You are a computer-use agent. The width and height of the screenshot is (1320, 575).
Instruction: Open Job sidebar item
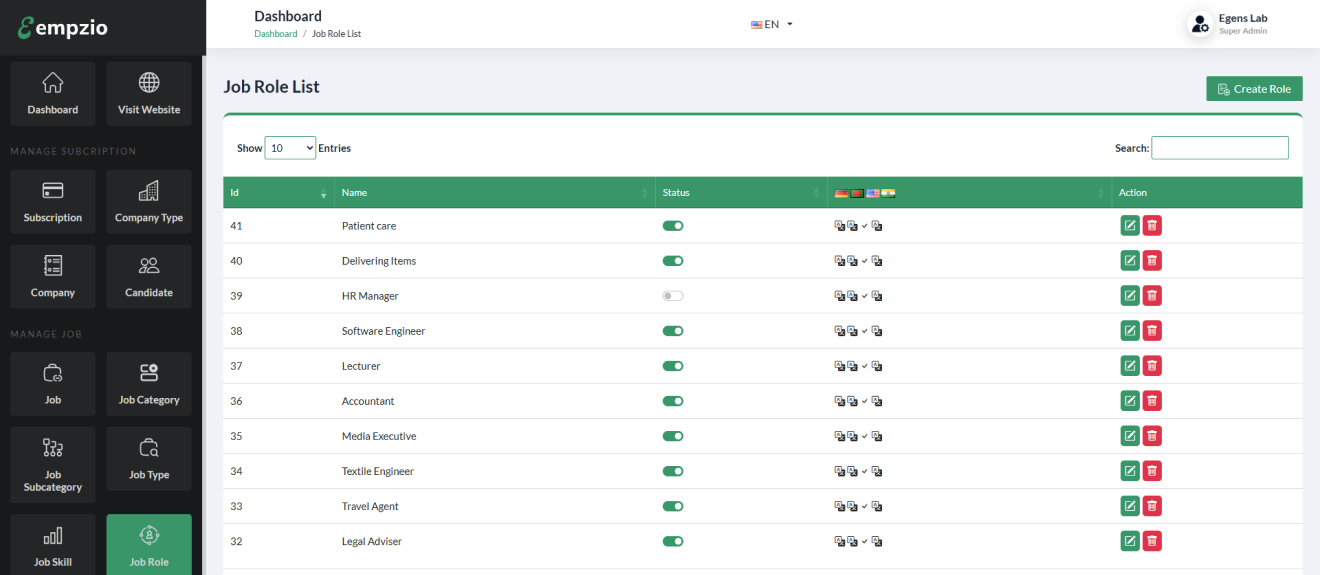pos(53,384)
